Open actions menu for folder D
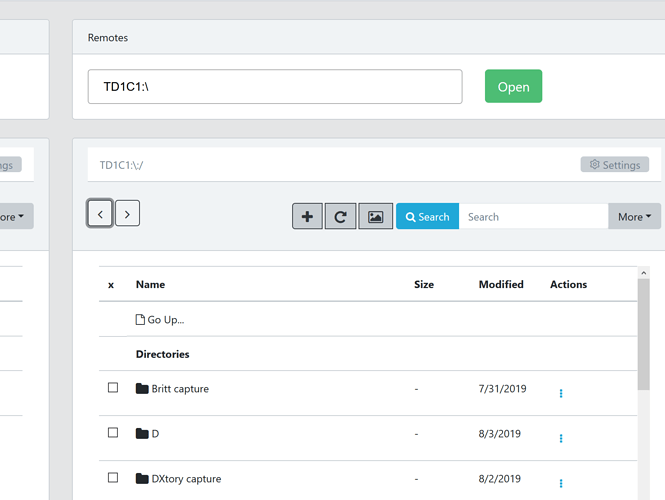This screenshot has height=500, width=665. [561, 438]
